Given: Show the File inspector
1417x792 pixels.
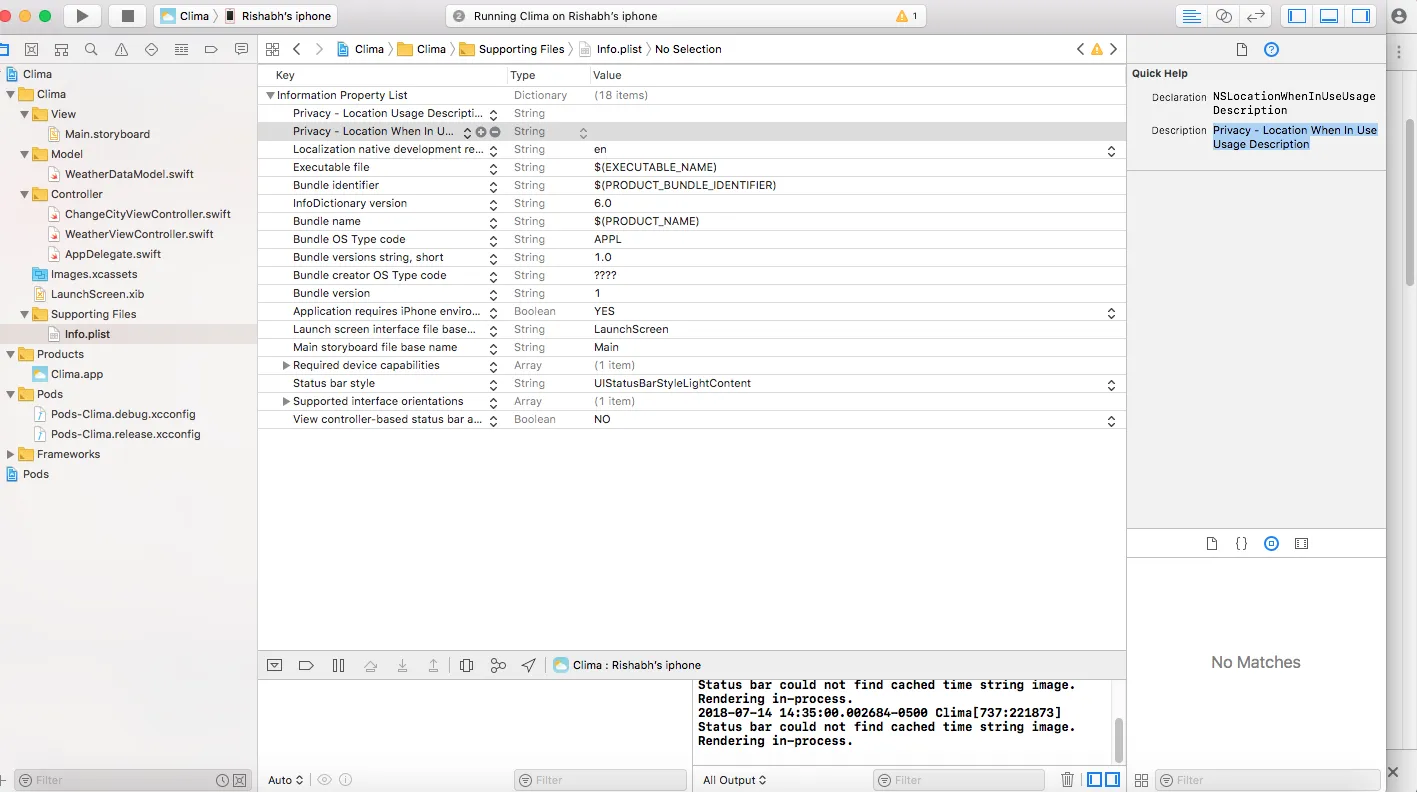Looking at the screenshot, I should (1242, 49).
